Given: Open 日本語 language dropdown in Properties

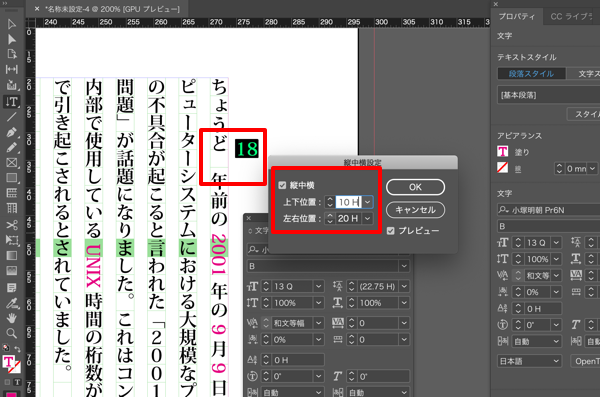Looking at the screenshot, I should pyautogui.click(x=529, y=361).
